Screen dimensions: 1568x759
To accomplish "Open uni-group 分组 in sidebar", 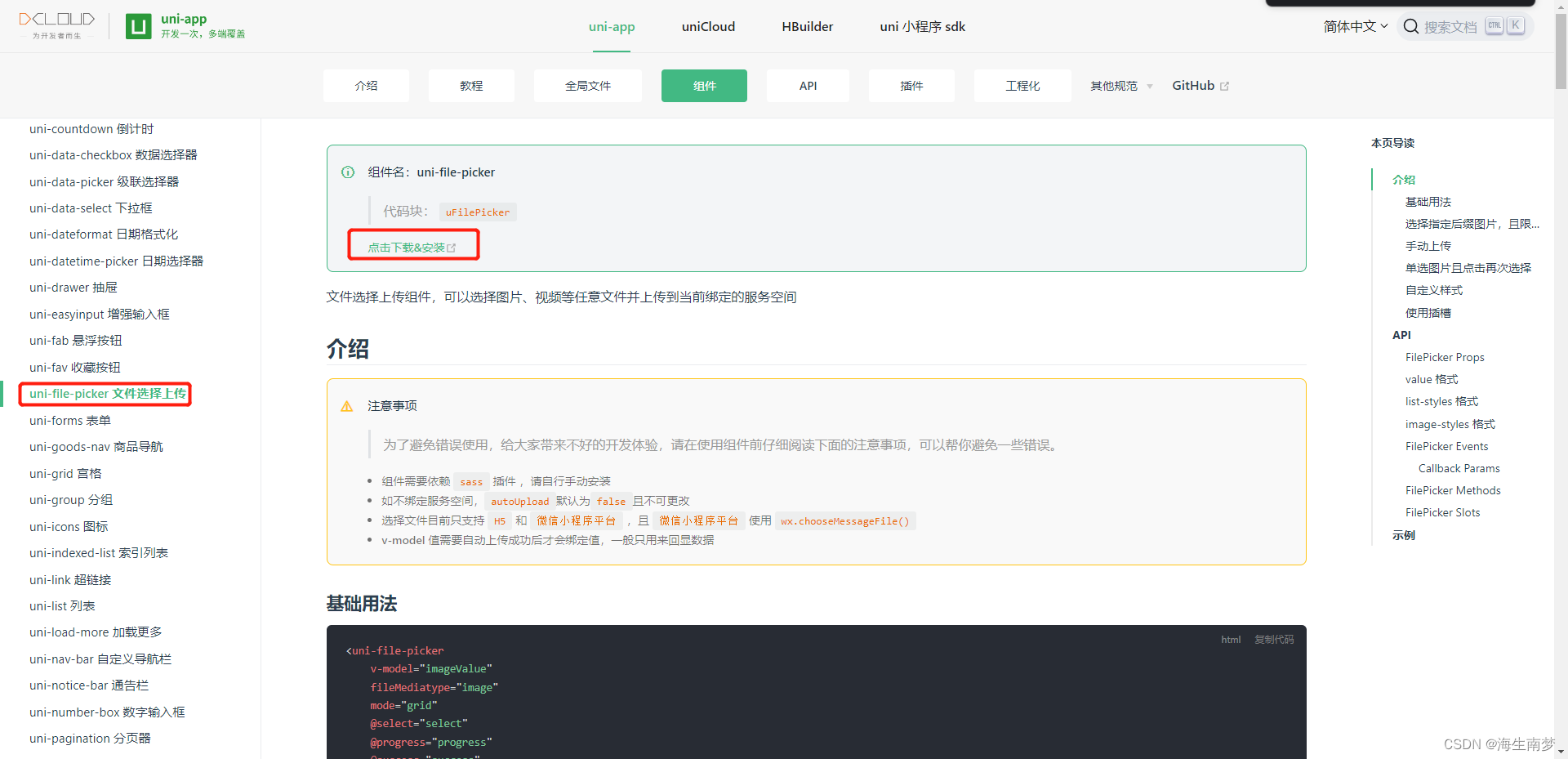I will [x=71, y=500].
